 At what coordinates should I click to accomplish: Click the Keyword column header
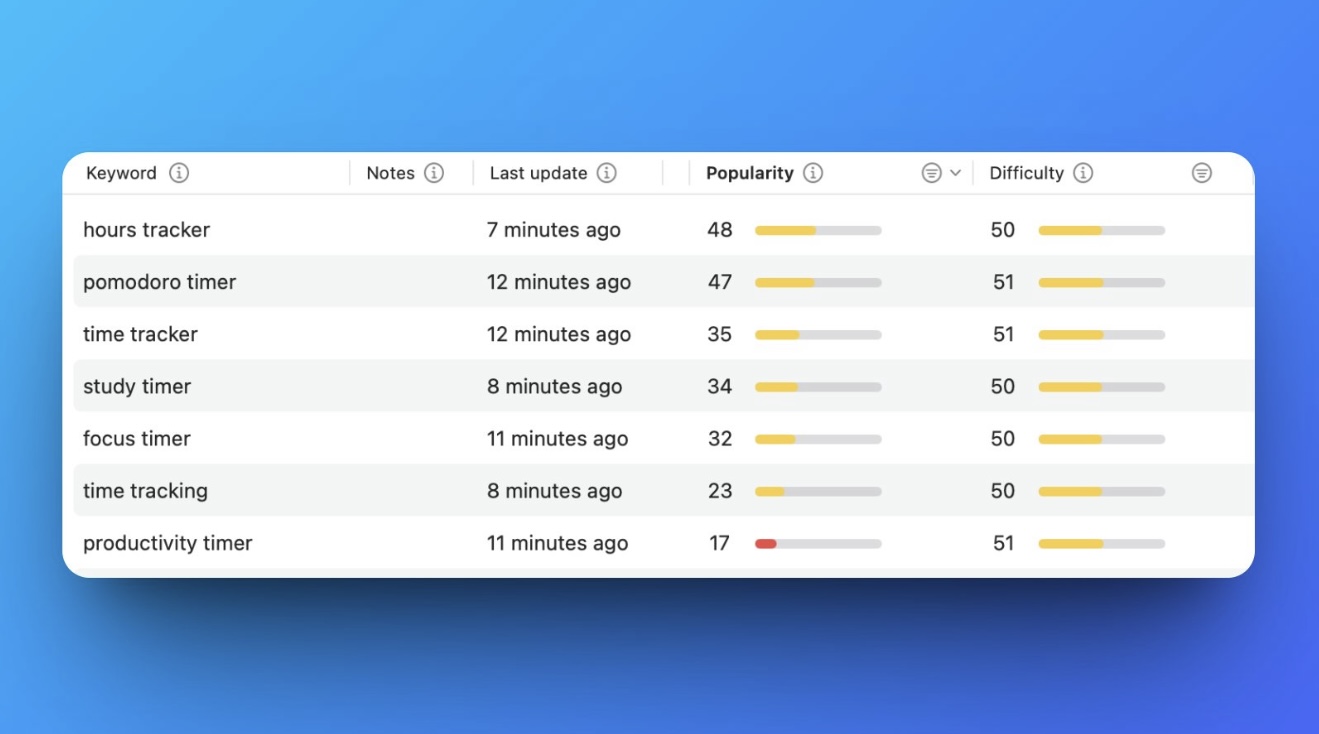pos(121,173)
